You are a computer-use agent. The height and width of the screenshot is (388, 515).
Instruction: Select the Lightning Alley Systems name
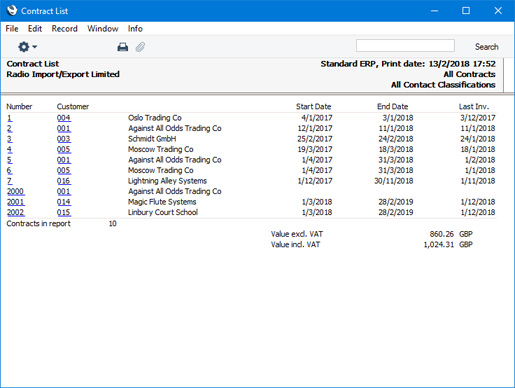click(167, 181)
